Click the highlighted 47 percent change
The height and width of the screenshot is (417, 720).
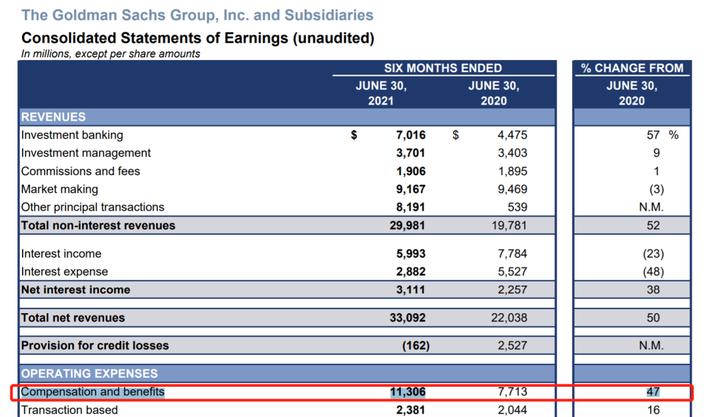click(653, 392)
